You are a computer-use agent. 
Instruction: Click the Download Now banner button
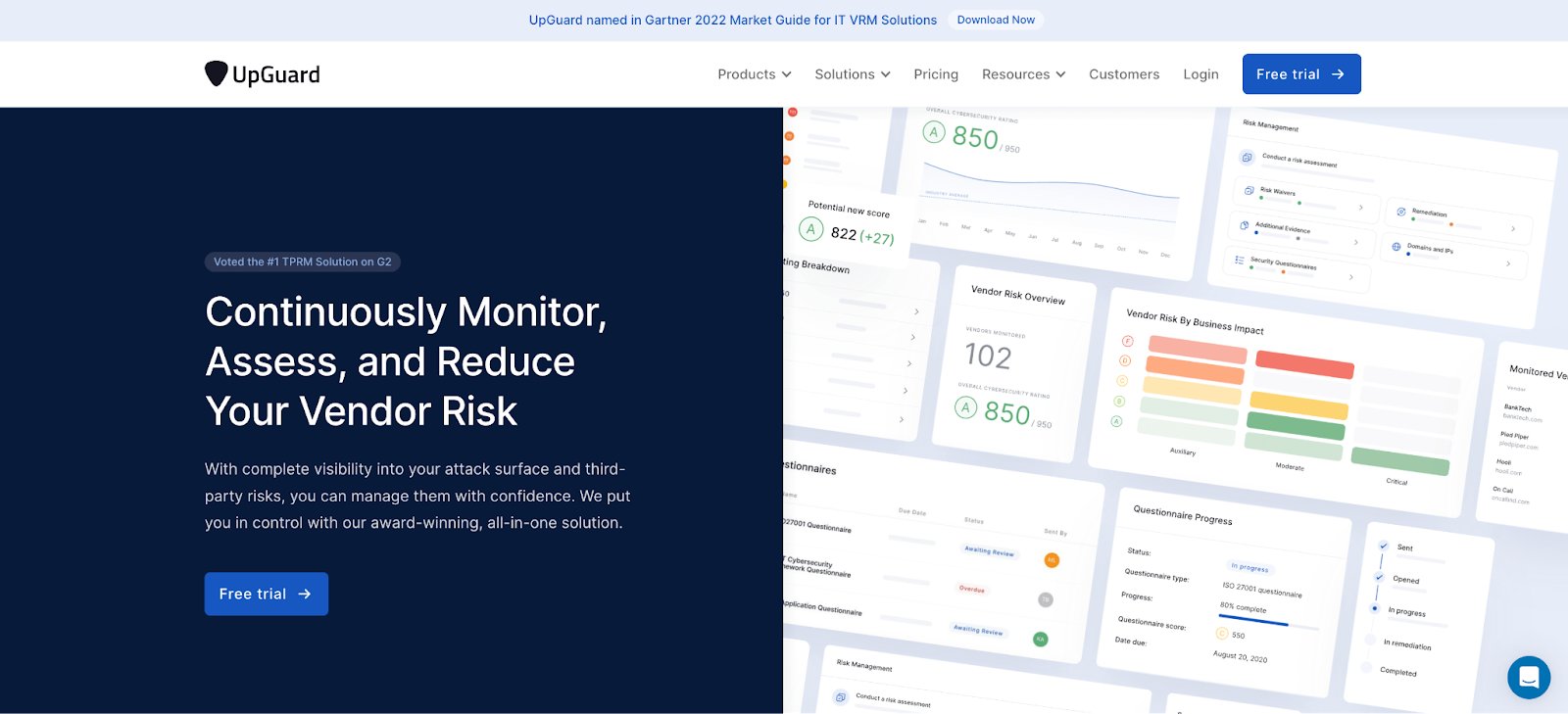(x=996, y=20)
